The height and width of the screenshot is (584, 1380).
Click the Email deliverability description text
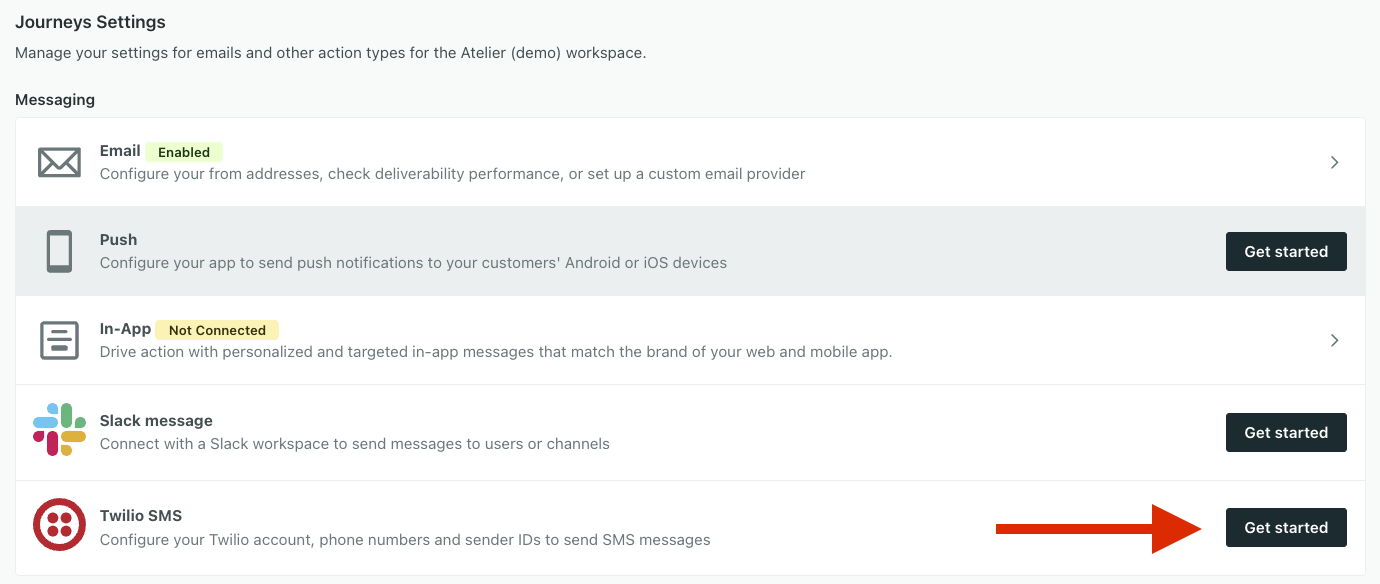tap(452, 174)
